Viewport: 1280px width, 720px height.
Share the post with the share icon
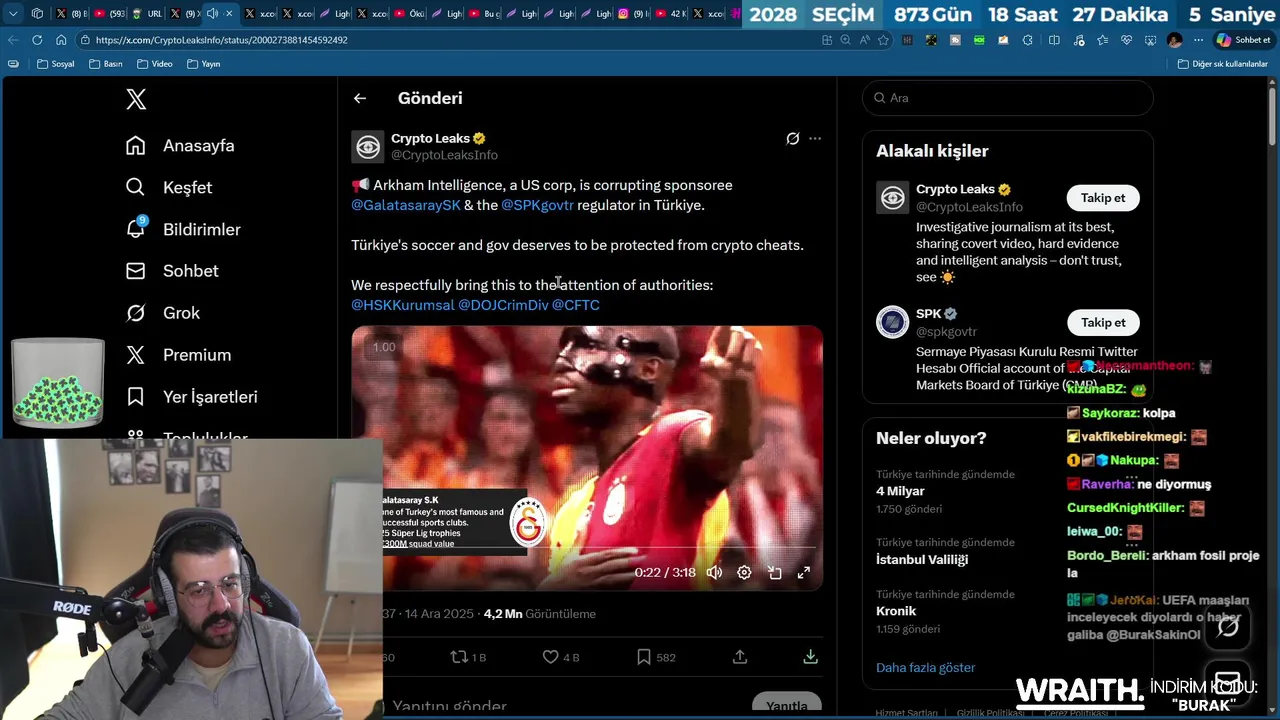point(740,657)
